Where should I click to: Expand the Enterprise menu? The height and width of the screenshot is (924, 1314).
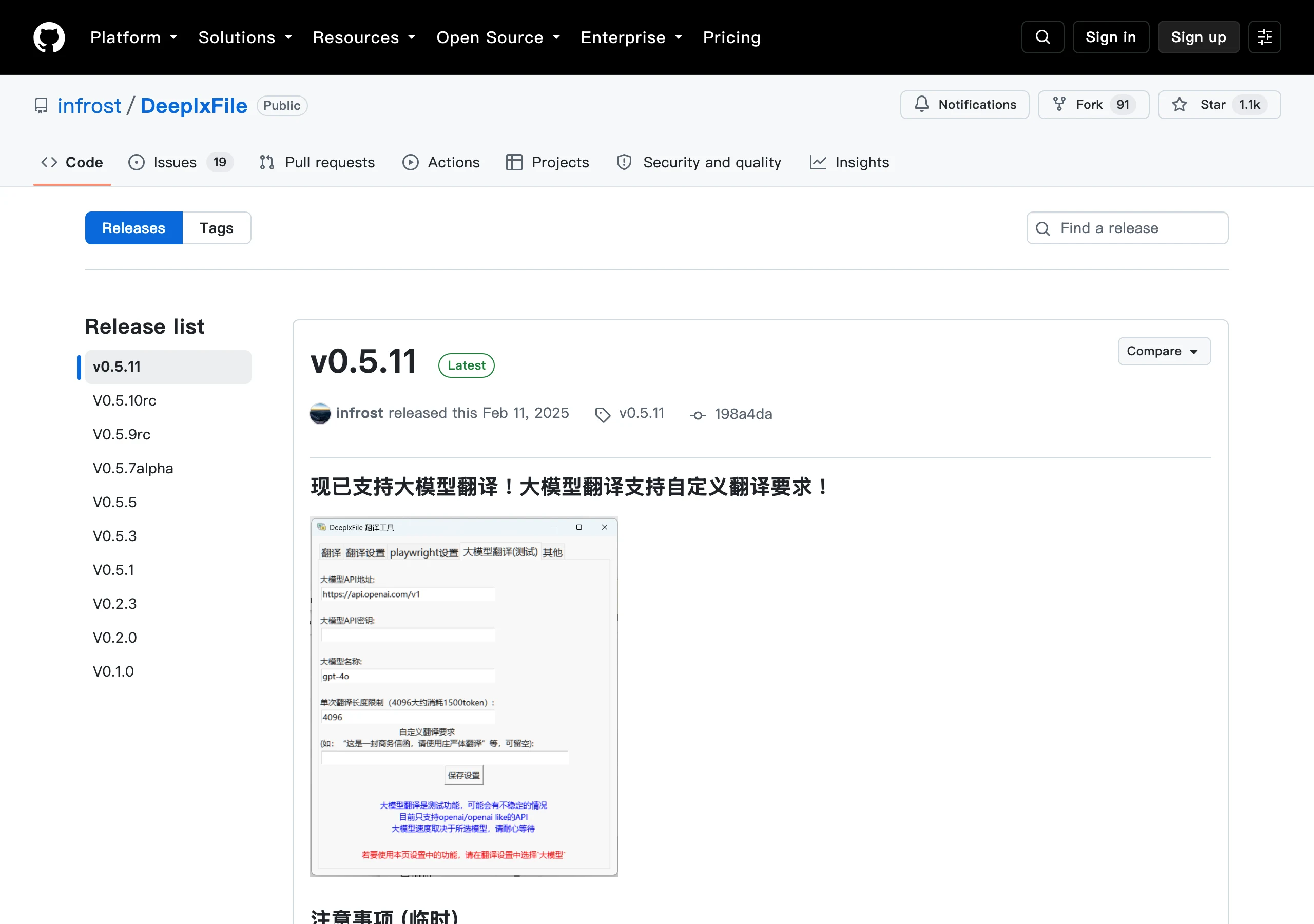point(631,37)
